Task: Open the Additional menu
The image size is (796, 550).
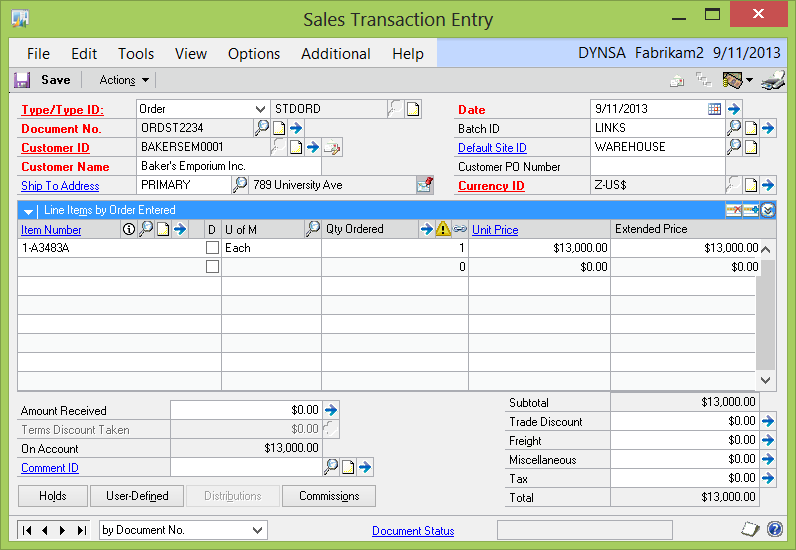Action: (336, 54)
